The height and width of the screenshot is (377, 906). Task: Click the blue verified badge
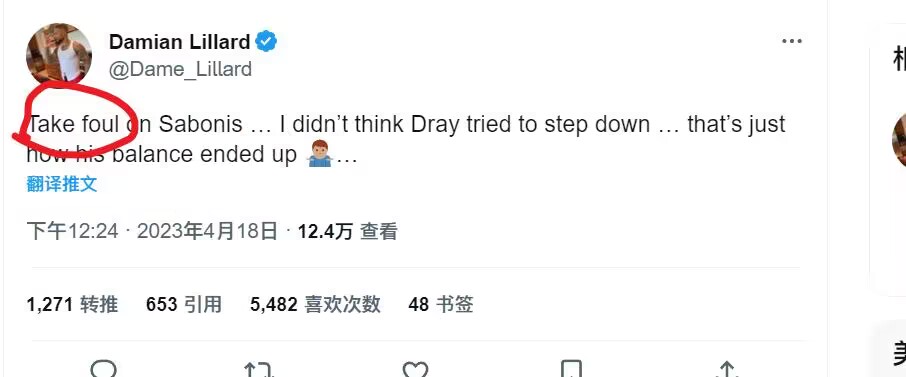pyautogui.click(x=266, y=41)
